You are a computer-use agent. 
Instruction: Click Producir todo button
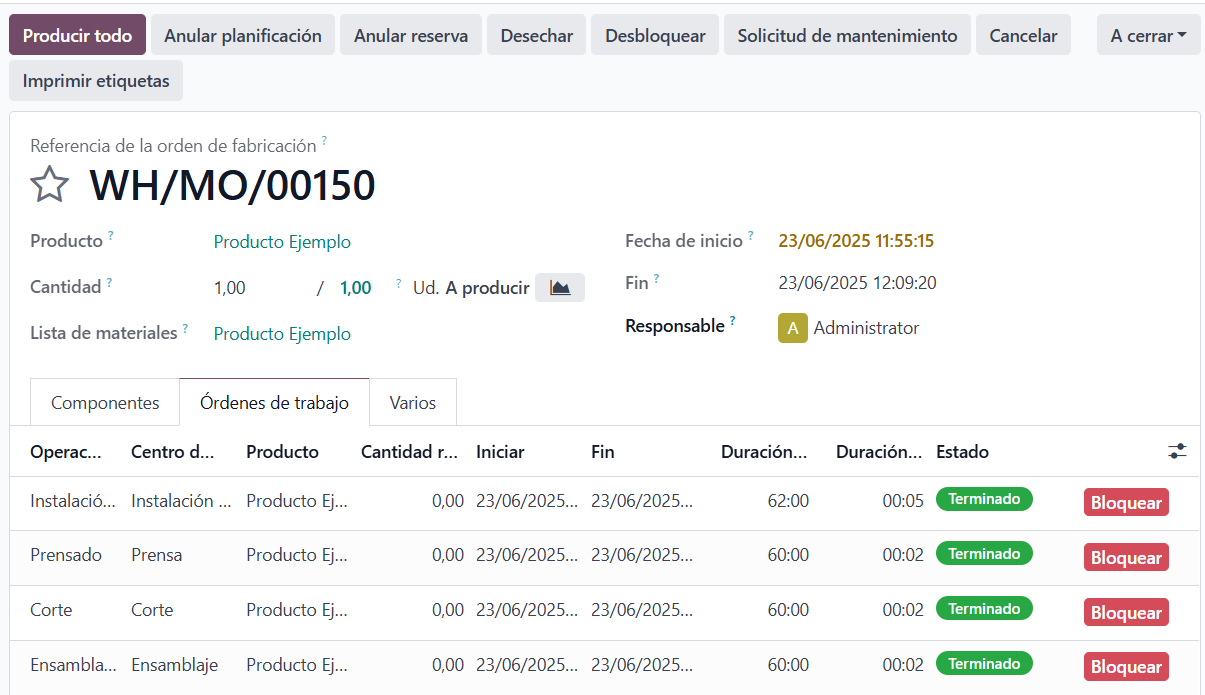point(77,35)
